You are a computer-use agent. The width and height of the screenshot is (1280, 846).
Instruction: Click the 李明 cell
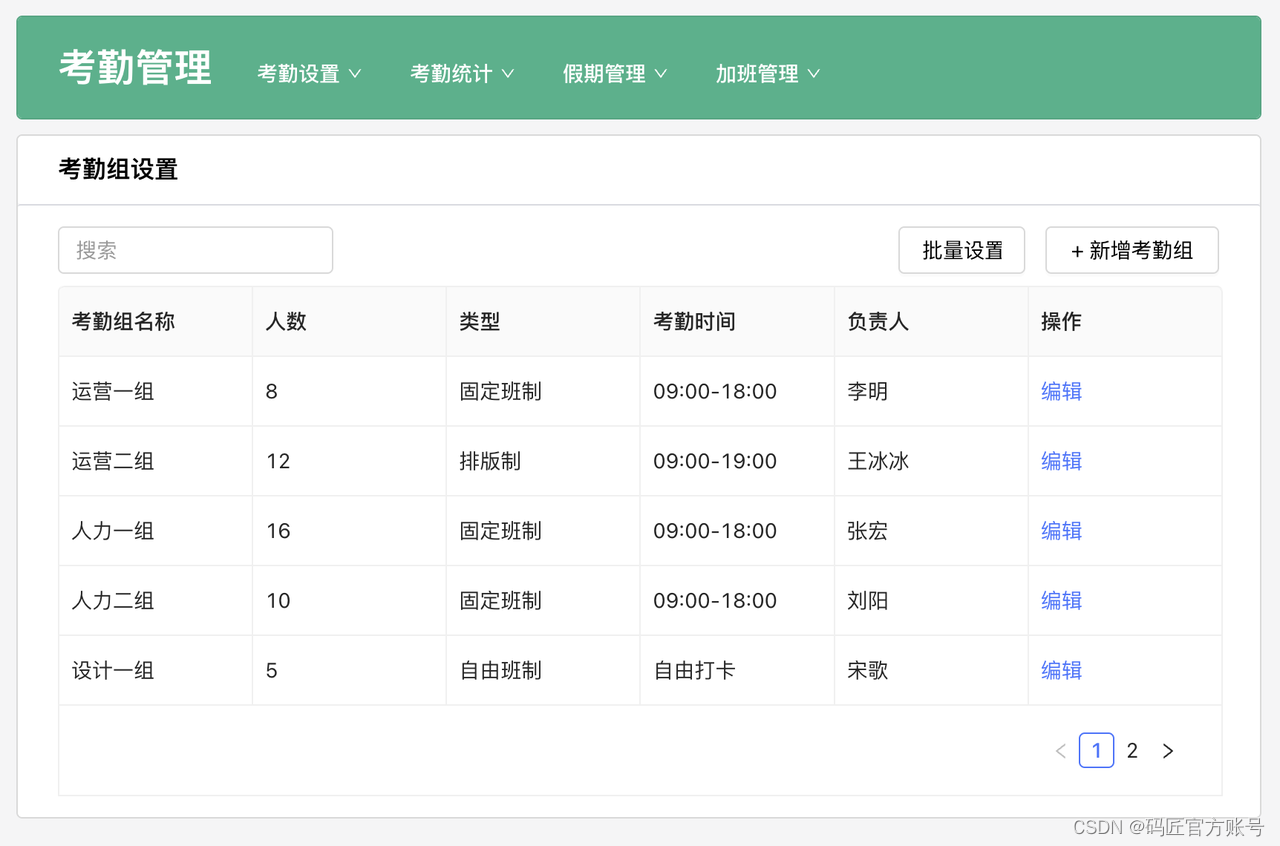(x=931, y=391)
